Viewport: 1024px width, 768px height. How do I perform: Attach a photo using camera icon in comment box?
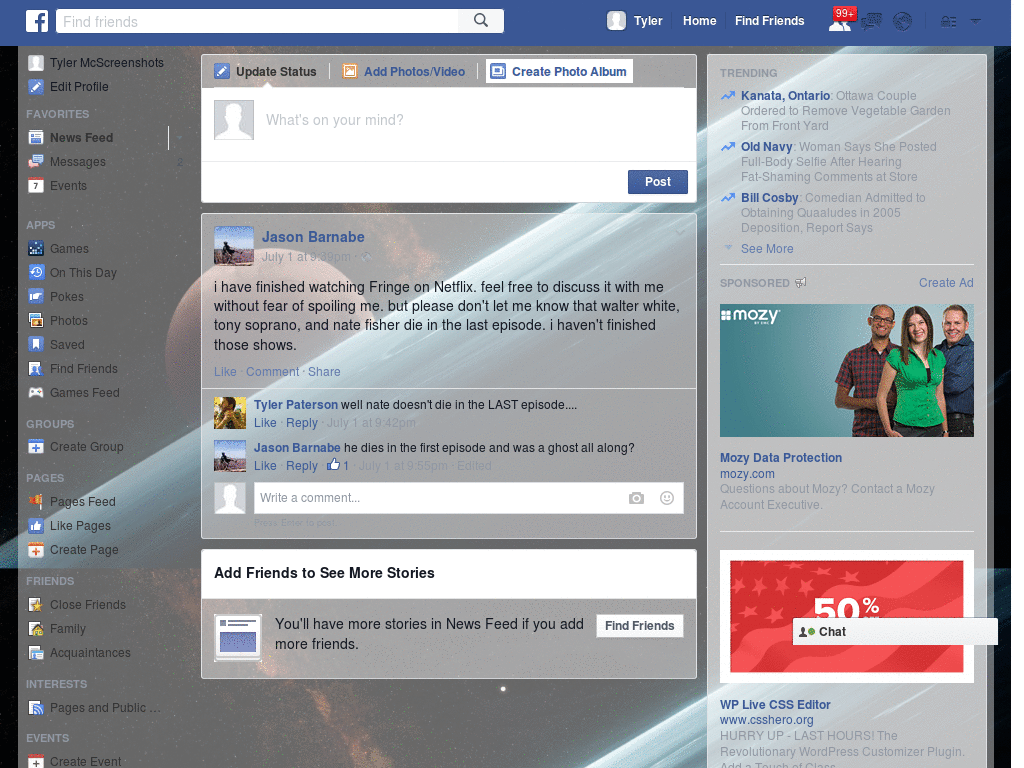pyautogui.click(x=637, y=498)
